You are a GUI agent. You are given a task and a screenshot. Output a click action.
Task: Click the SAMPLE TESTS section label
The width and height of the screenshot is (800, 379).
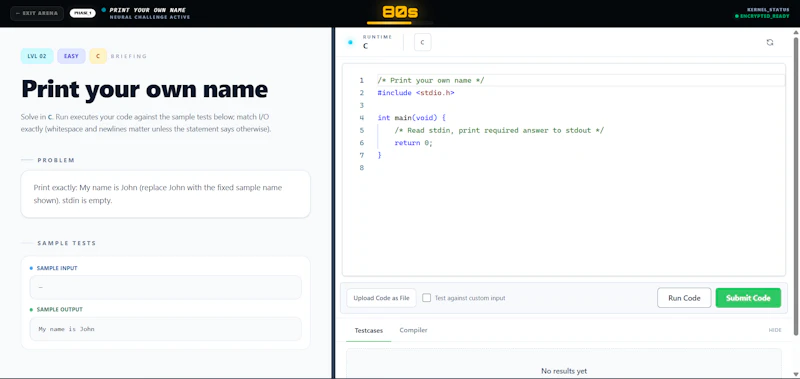pos(66,243)
